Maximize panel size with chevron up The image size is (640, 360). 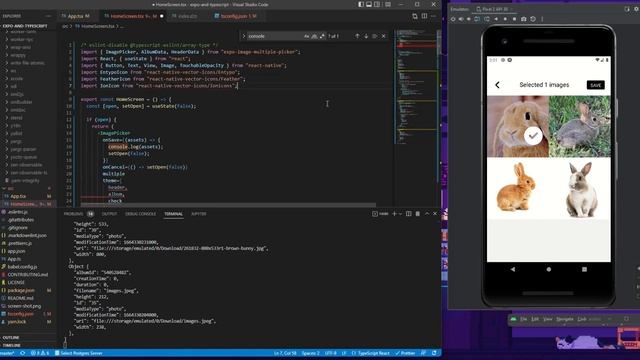[x=427, y=214]
